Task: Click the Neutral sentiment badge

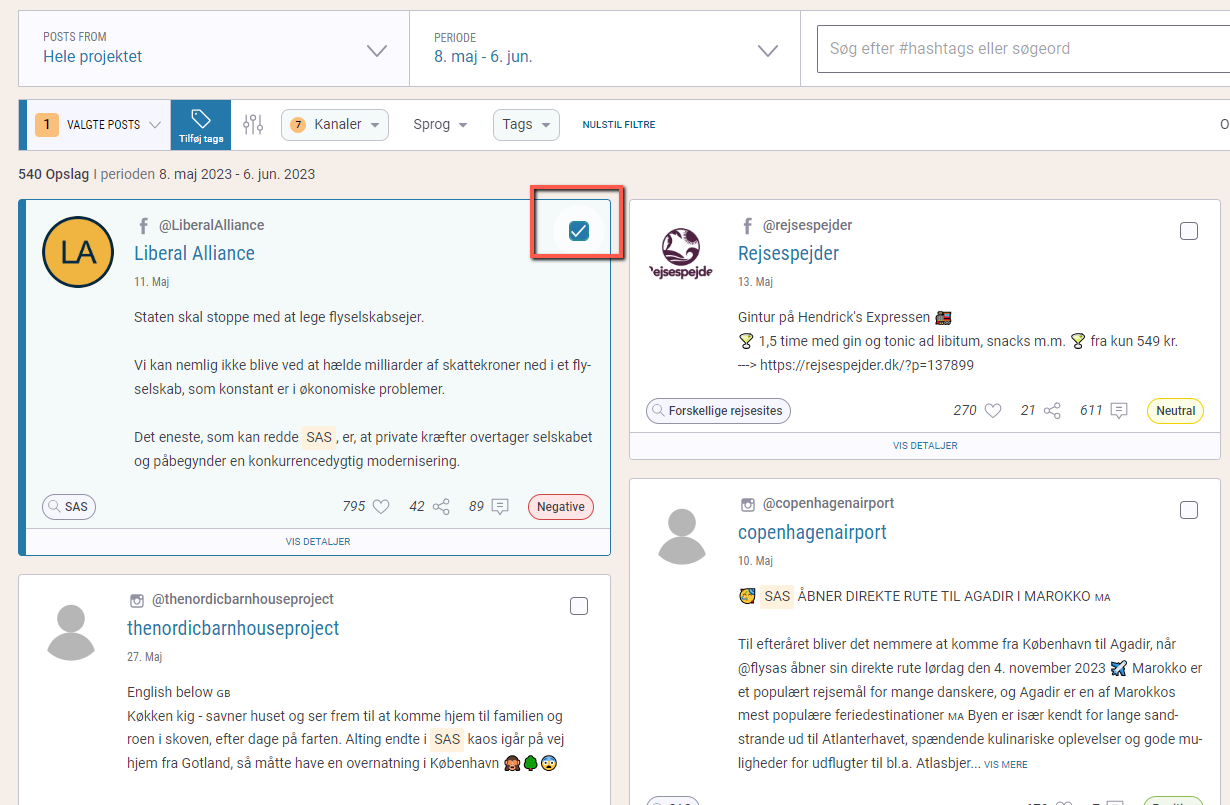Action: tap(1175, 411)
